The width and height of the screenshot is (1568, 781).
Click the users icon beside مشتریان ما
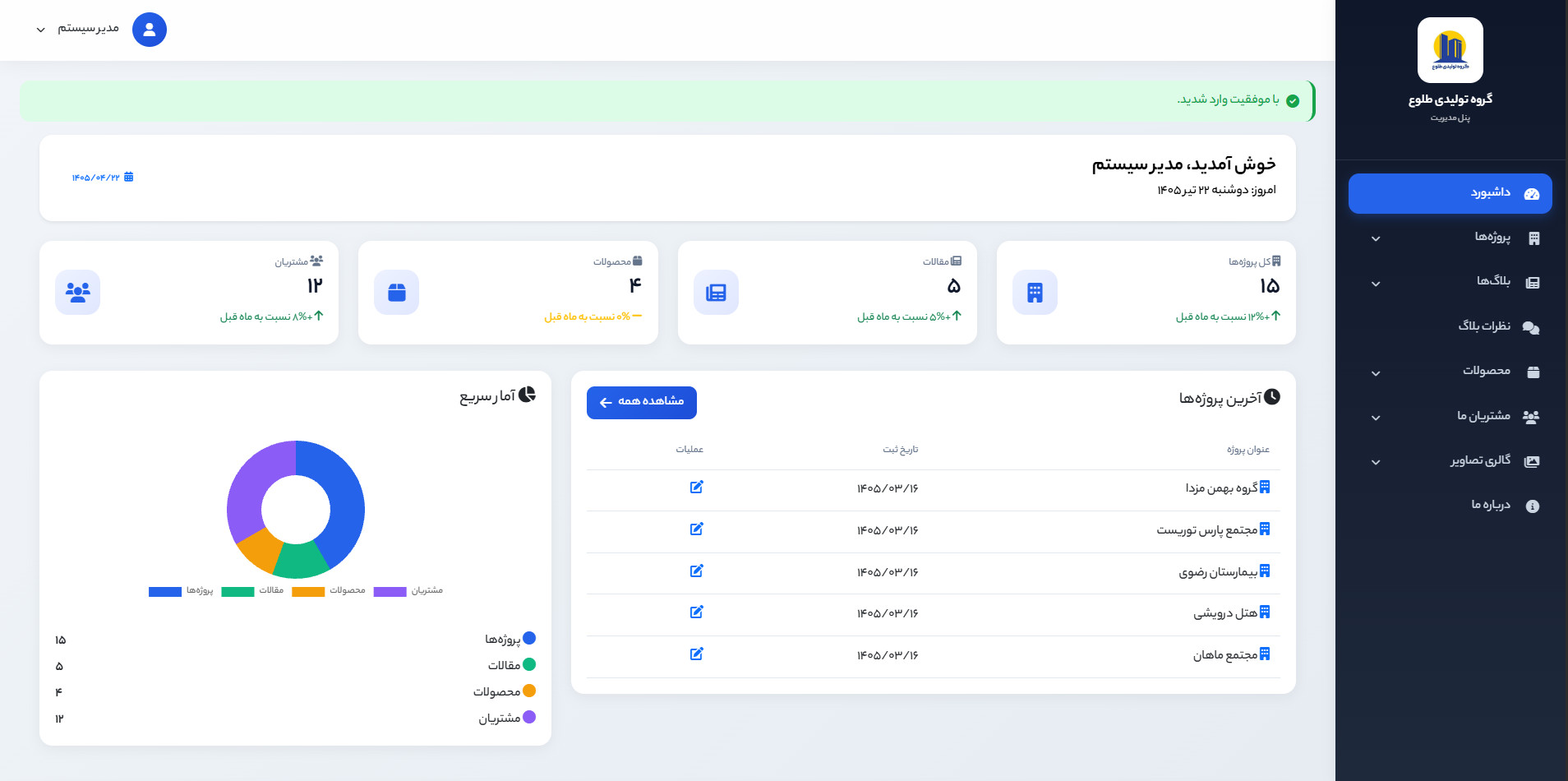[1531, 417]
